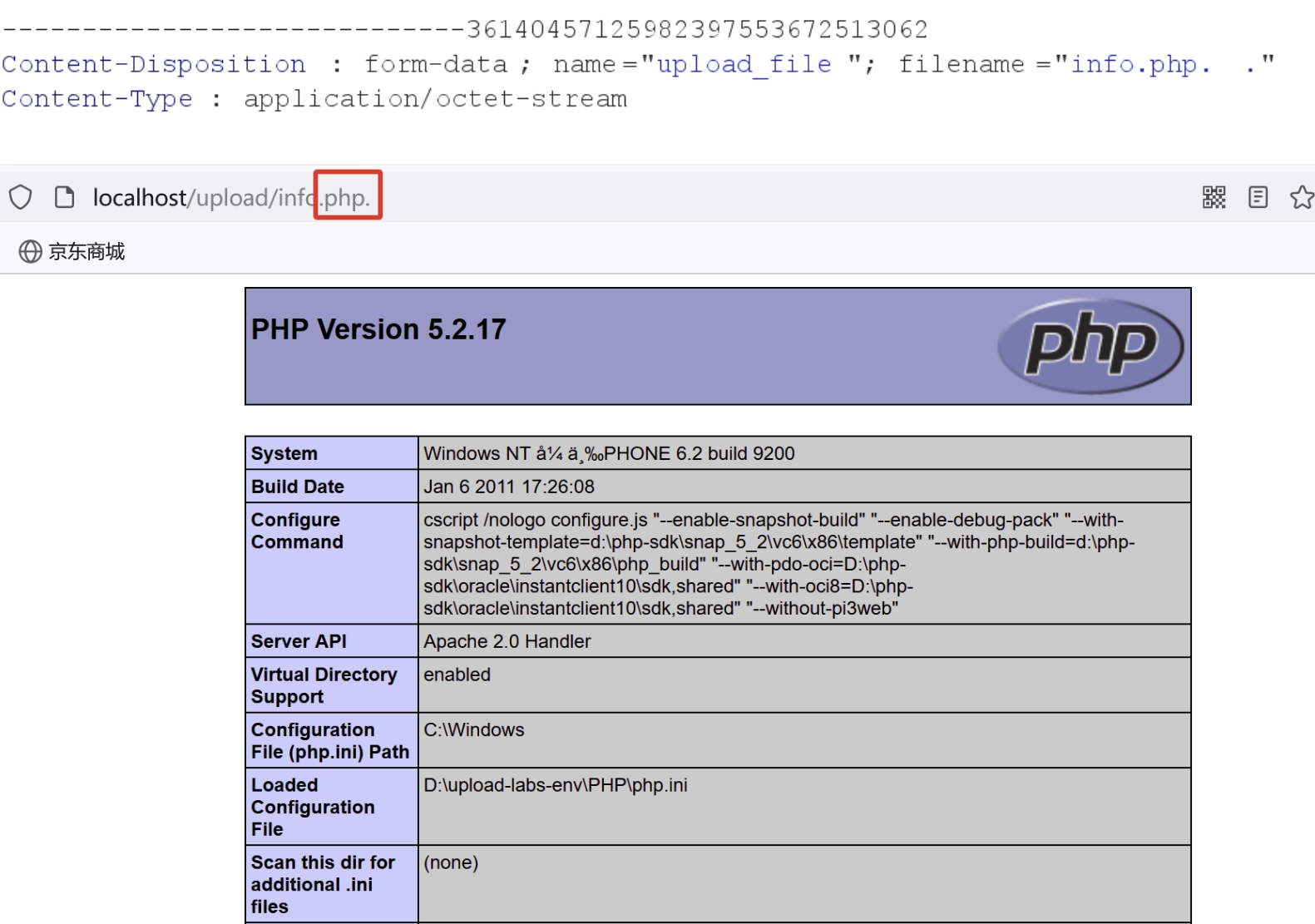Click the page info icon beside the URL
The width and height of the screenshot is (1315, 924).
64,197
